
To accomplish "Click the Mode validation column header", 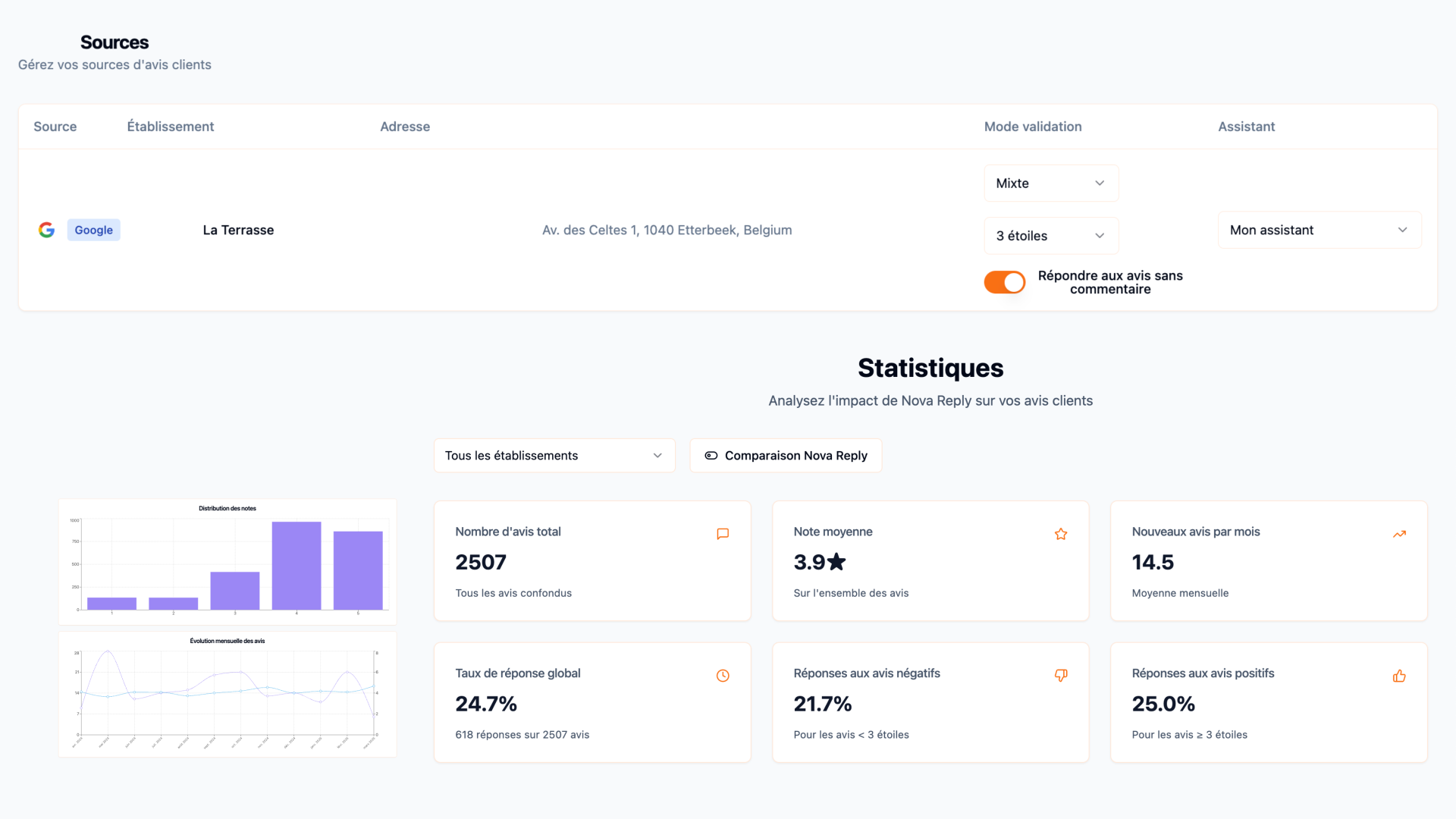I will point(1032,127).
